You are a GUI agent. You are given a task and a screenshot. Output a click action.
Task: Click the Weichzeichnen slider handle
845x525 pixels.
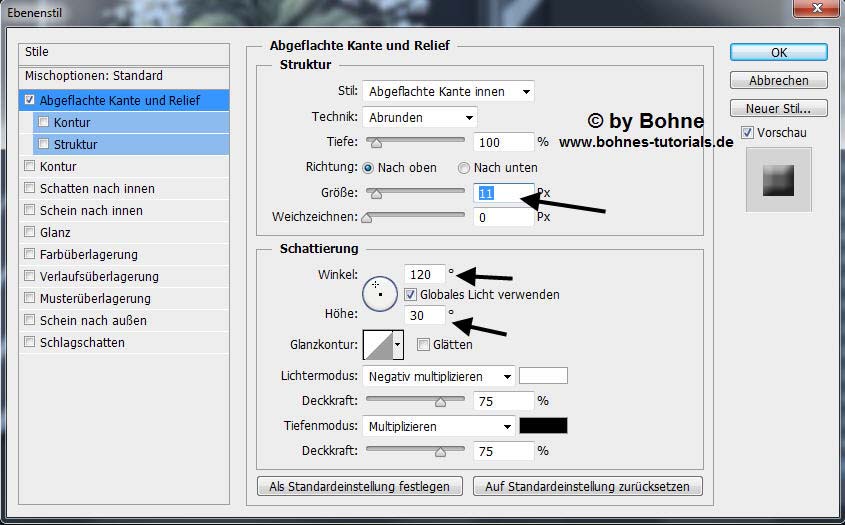(367, 218)
